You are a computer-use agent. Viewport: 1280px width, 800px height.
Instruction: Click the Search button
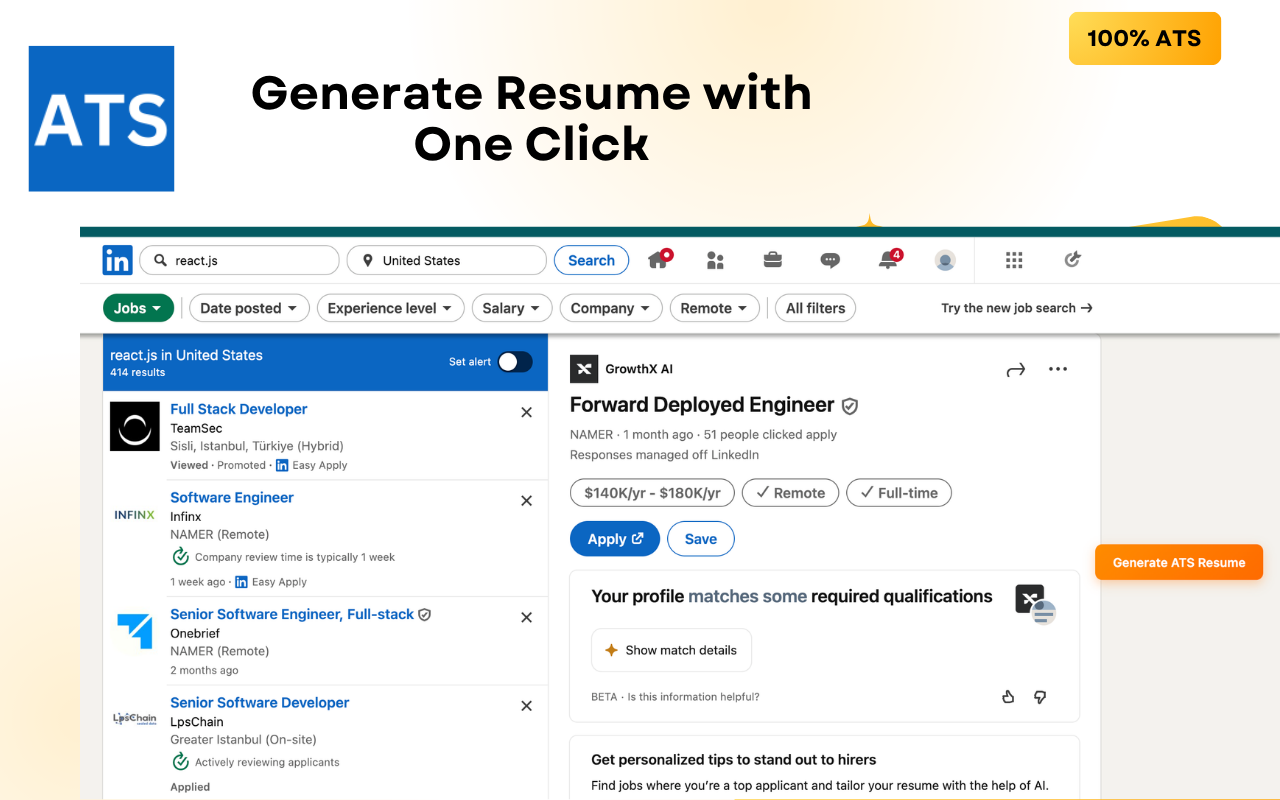click(x=591, y=260)
